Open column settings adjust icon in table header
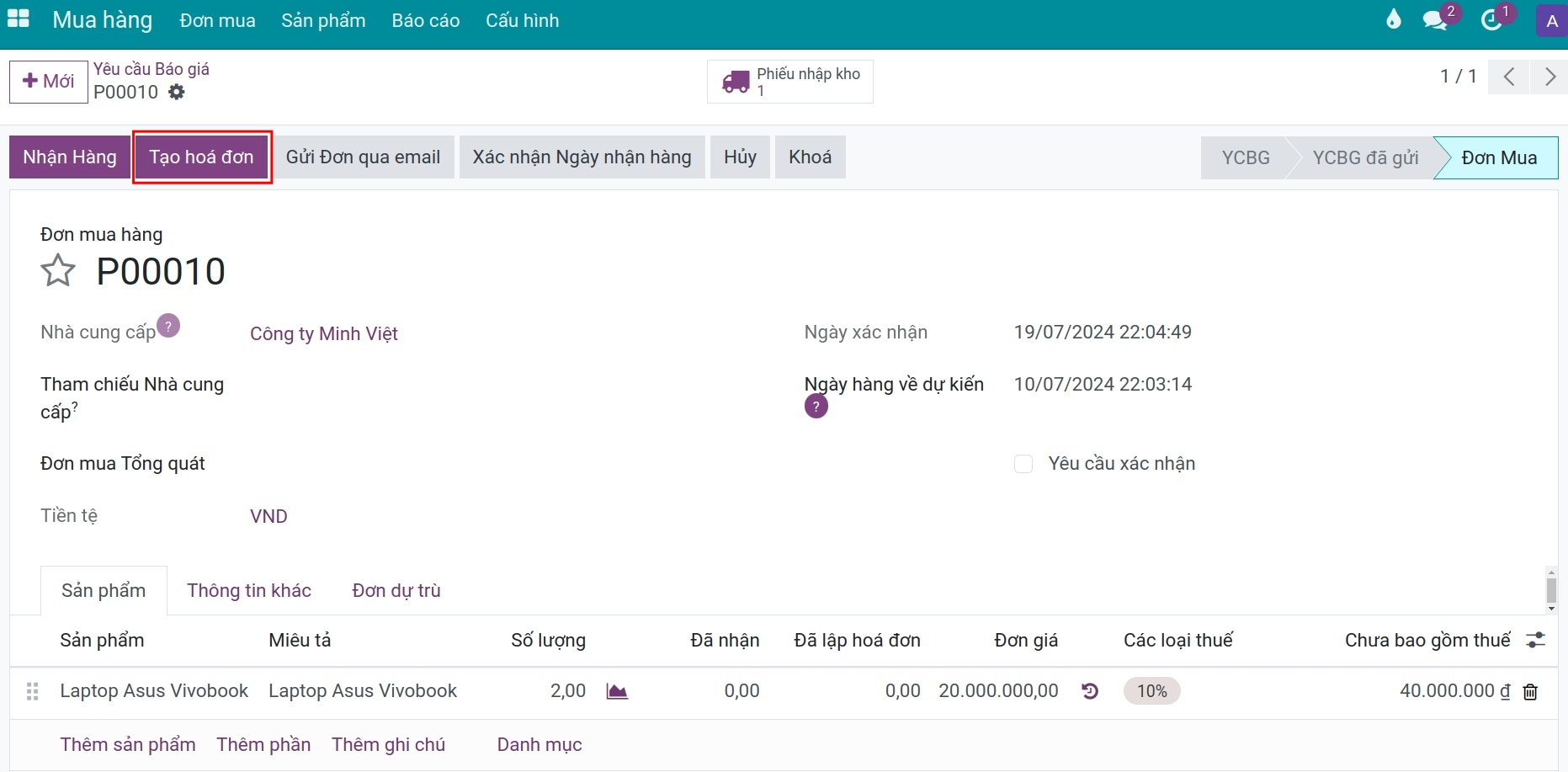 [x=1536, y=640]
